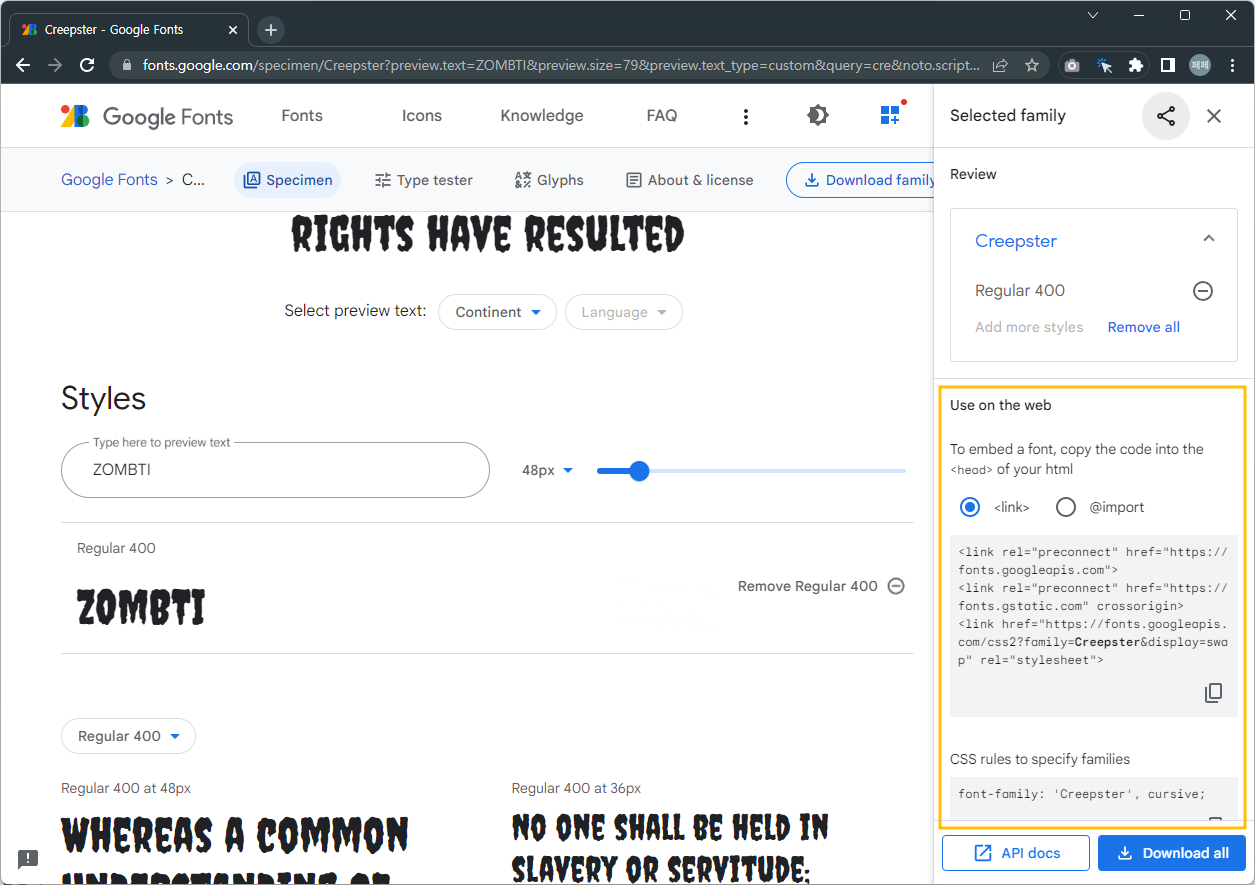The height and width of the screenshot is (885, 1255).
Task: Open the tab search chevron
Action: click(1093, 15)
